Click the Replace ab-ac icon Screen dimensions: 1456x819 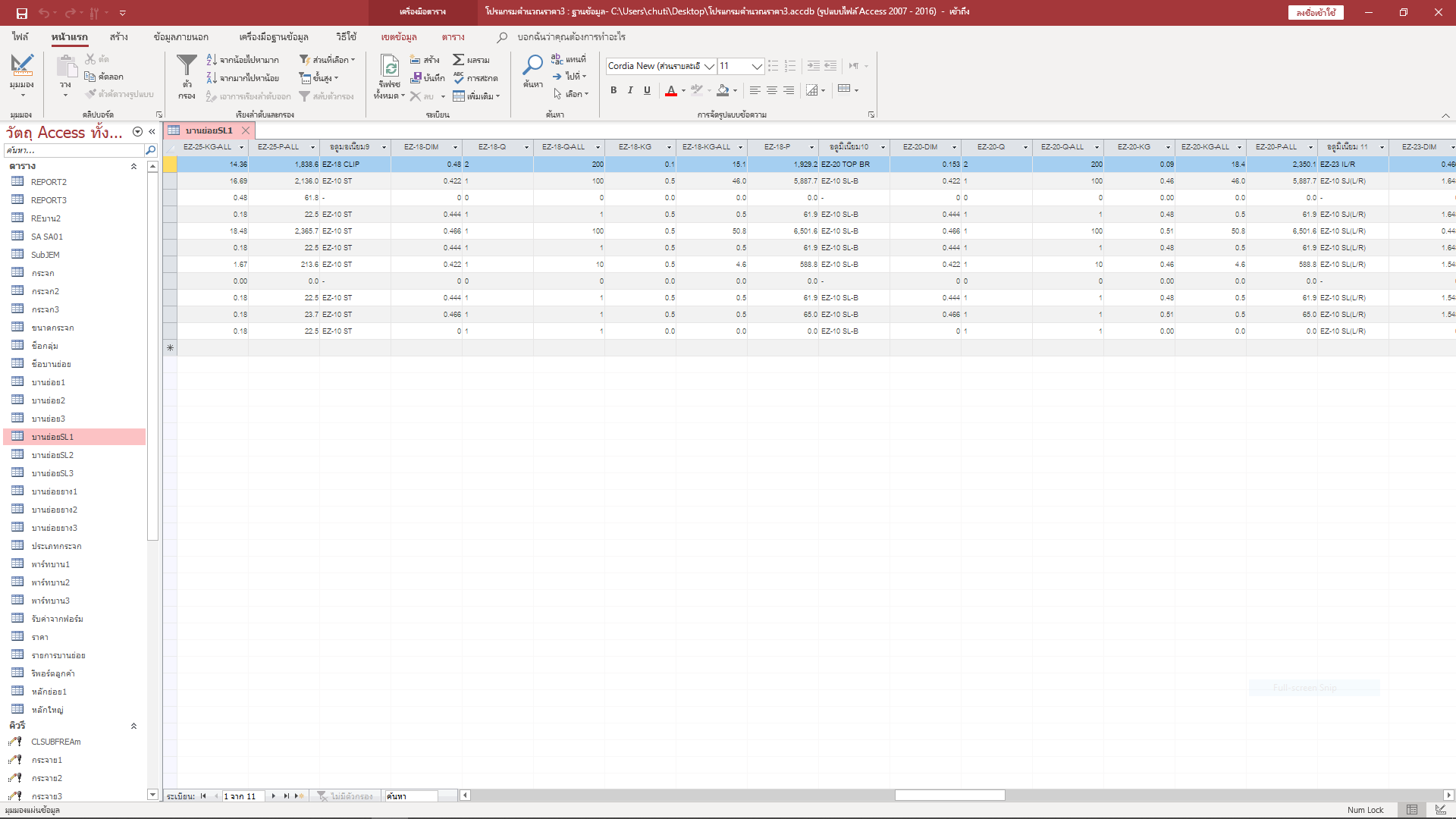pyautogui.click(x=557, y=59)
